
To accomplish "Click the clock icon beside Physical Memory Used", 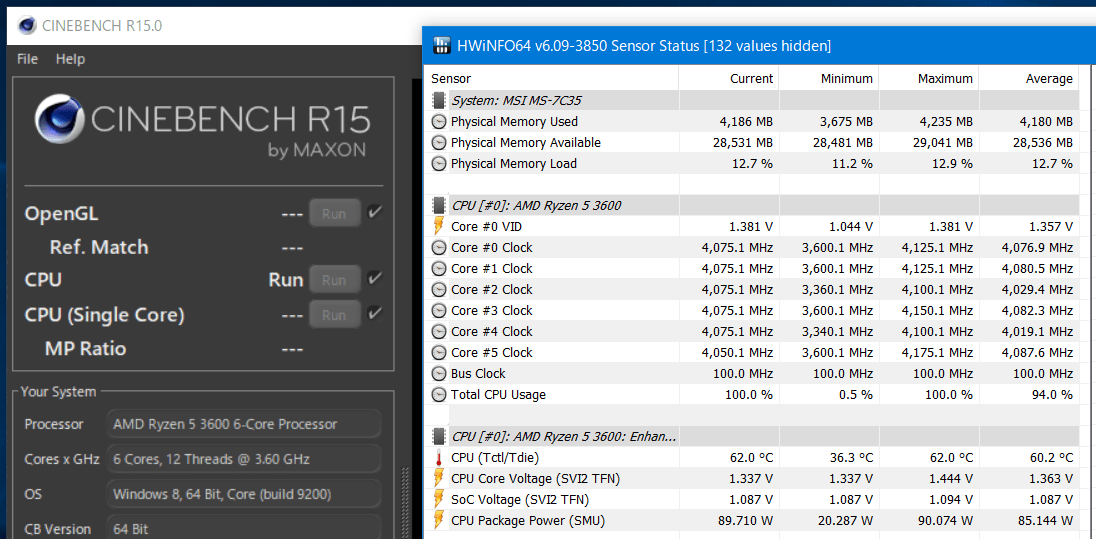I will coord(439,122).
